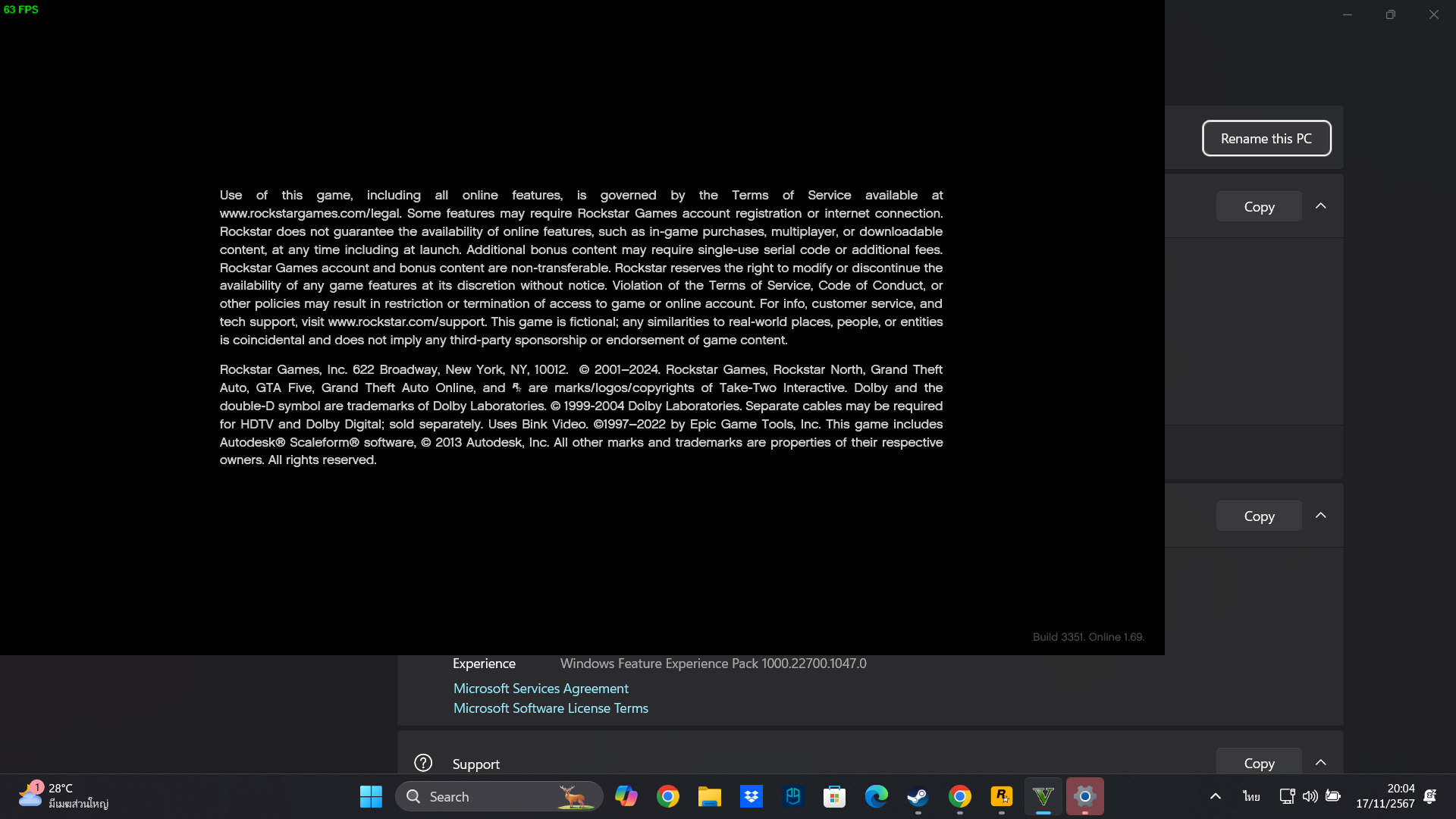Open File Explorer from the taskbar
The width and height of the screenshot is (1456, 819).
(710, 796)
